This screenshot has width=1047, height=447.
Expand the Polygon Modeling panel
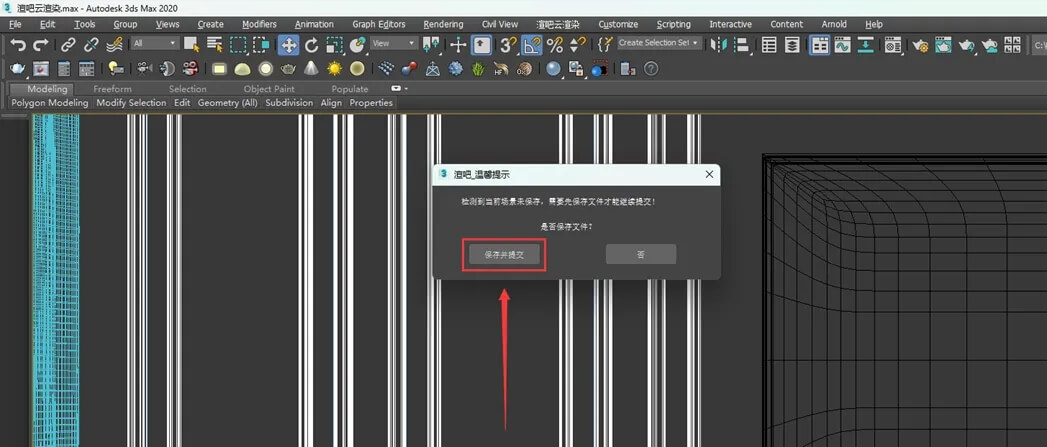tap(50, 103)
